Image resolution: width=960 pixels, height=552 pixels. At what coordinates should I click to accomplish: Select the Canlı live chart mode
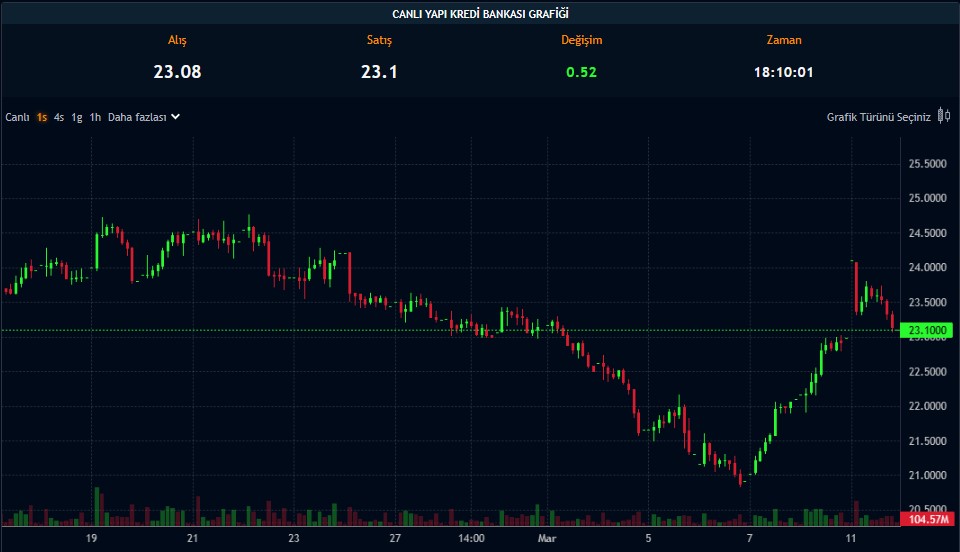point(17,117)
